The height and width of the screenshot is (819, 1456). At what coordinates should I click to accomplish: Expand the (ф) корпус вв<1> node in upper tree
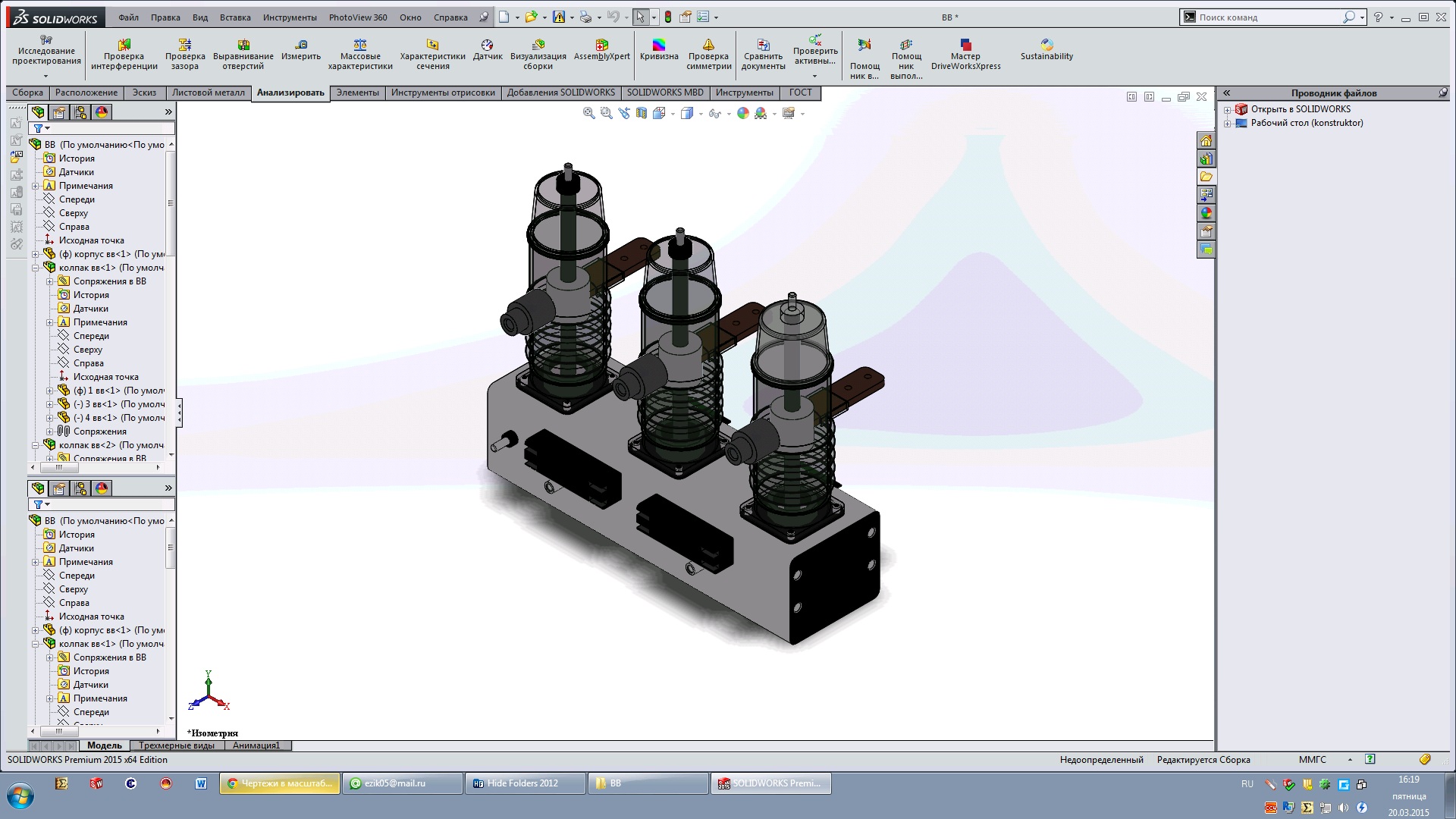tap(36, 254)
